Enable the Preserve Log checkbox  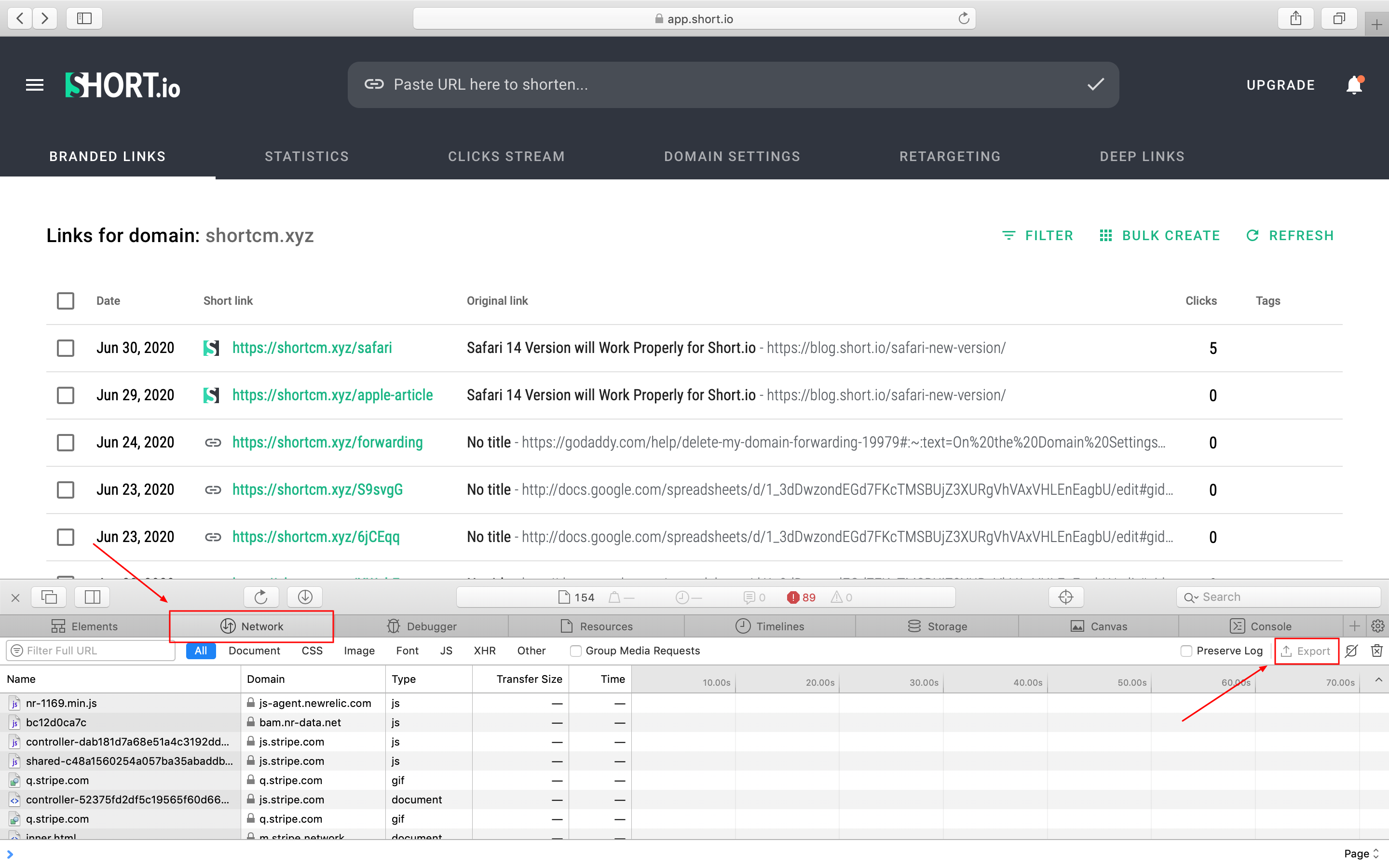[1186, 651]
